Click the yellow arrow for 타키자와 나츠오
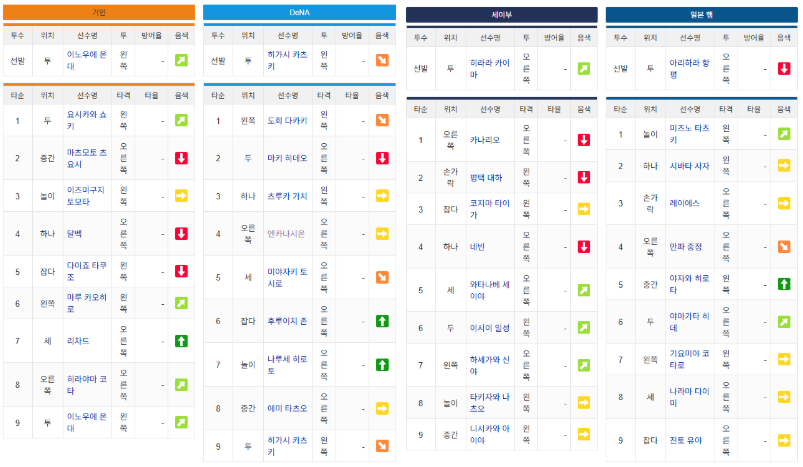The image size is (803, 467). tap(584, 403)
